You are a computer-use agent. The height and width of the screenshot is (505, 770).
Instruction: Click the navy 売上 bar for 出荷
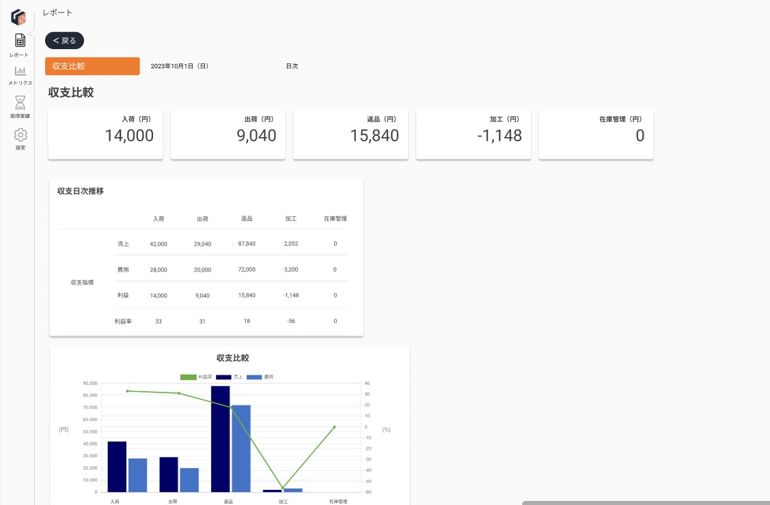tap(168, 475)
